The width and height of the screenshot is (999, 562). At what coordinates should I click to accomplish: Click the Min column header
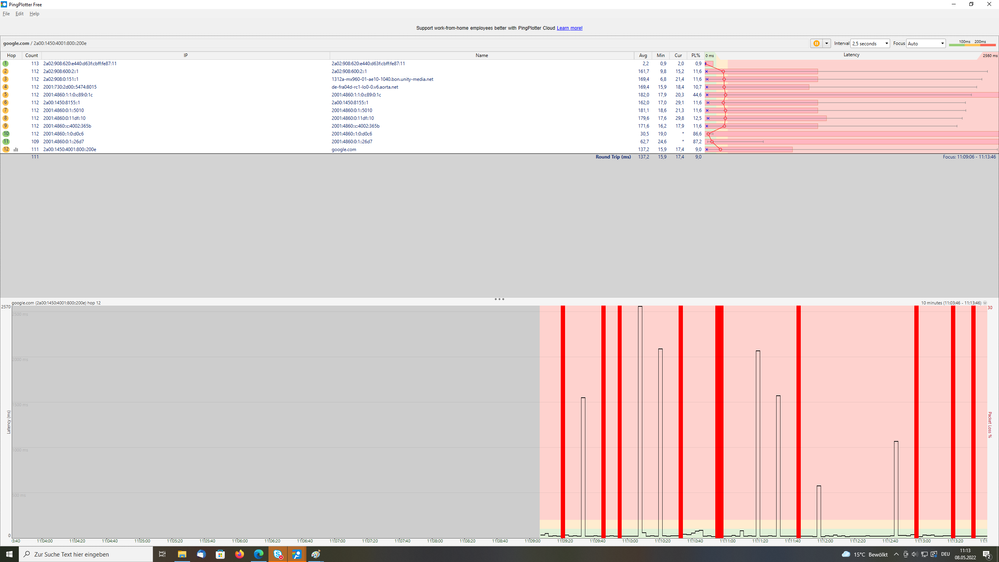pos(661,55)
